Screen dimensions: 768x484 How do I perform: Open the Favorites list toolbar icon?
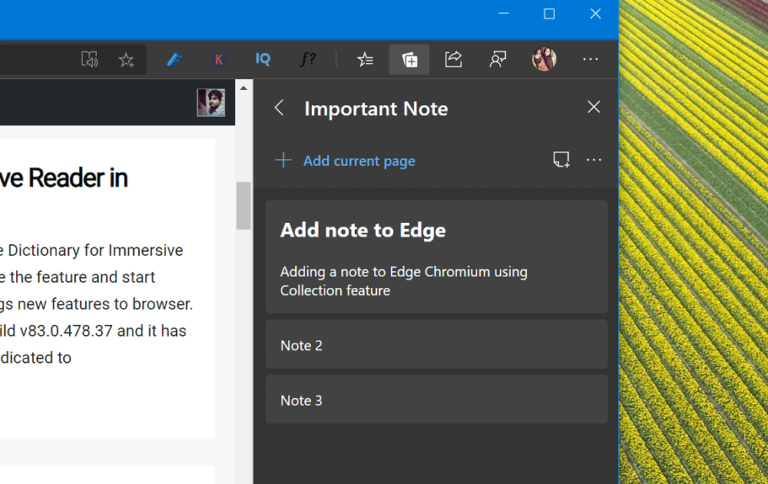click(365, 59)
